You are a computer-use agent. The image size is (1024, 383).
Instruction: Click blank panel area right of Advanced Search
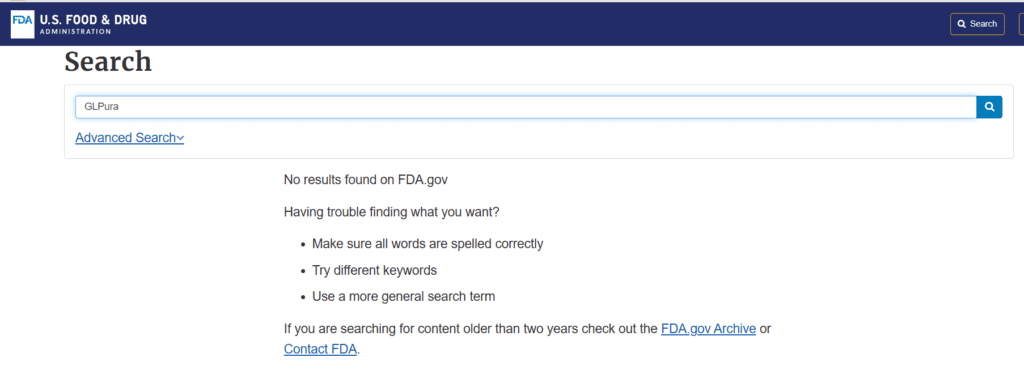[x=588, y=139]
